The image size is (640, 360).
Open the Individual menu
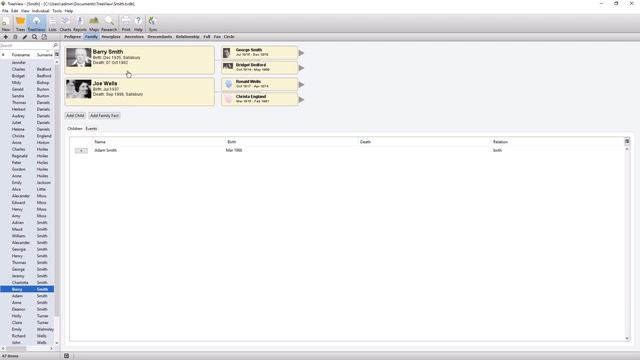click(x=40, y=11)
